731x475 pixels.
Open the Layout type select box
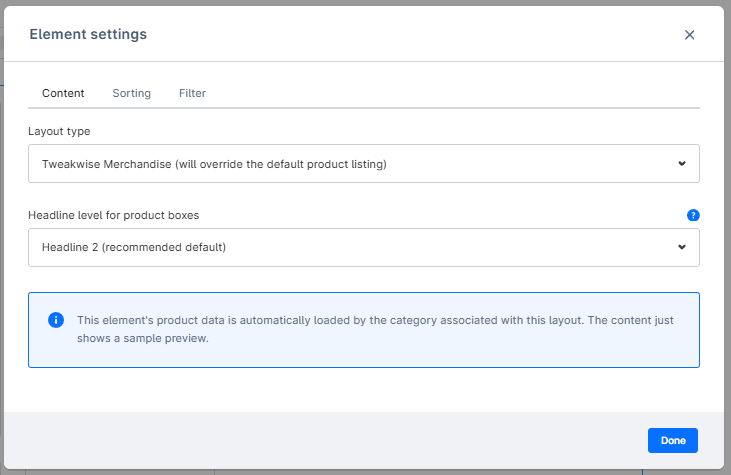pyautogui.click(x=364, y=164)
